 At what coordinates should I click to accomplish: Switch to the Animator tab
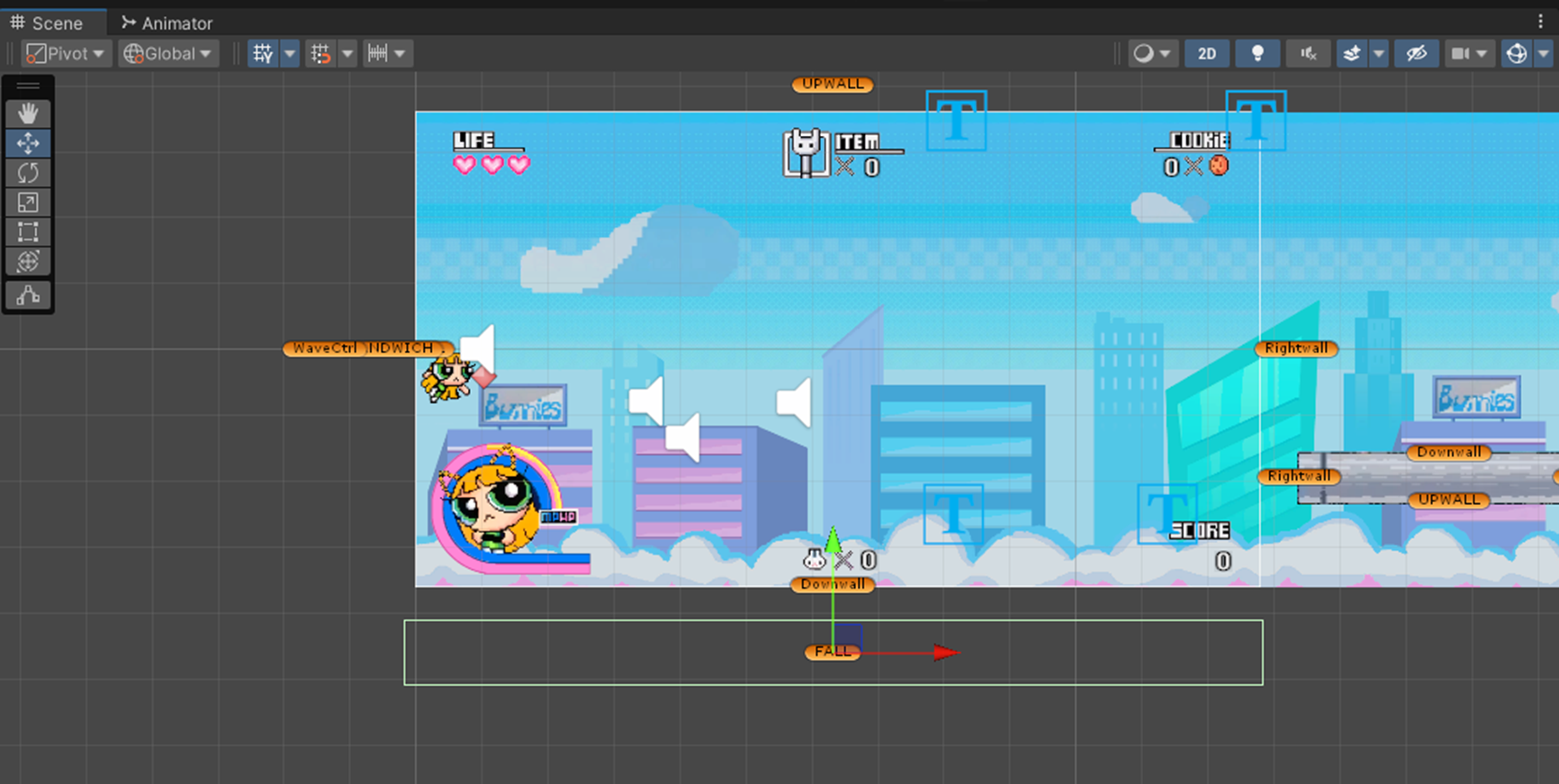167,23
